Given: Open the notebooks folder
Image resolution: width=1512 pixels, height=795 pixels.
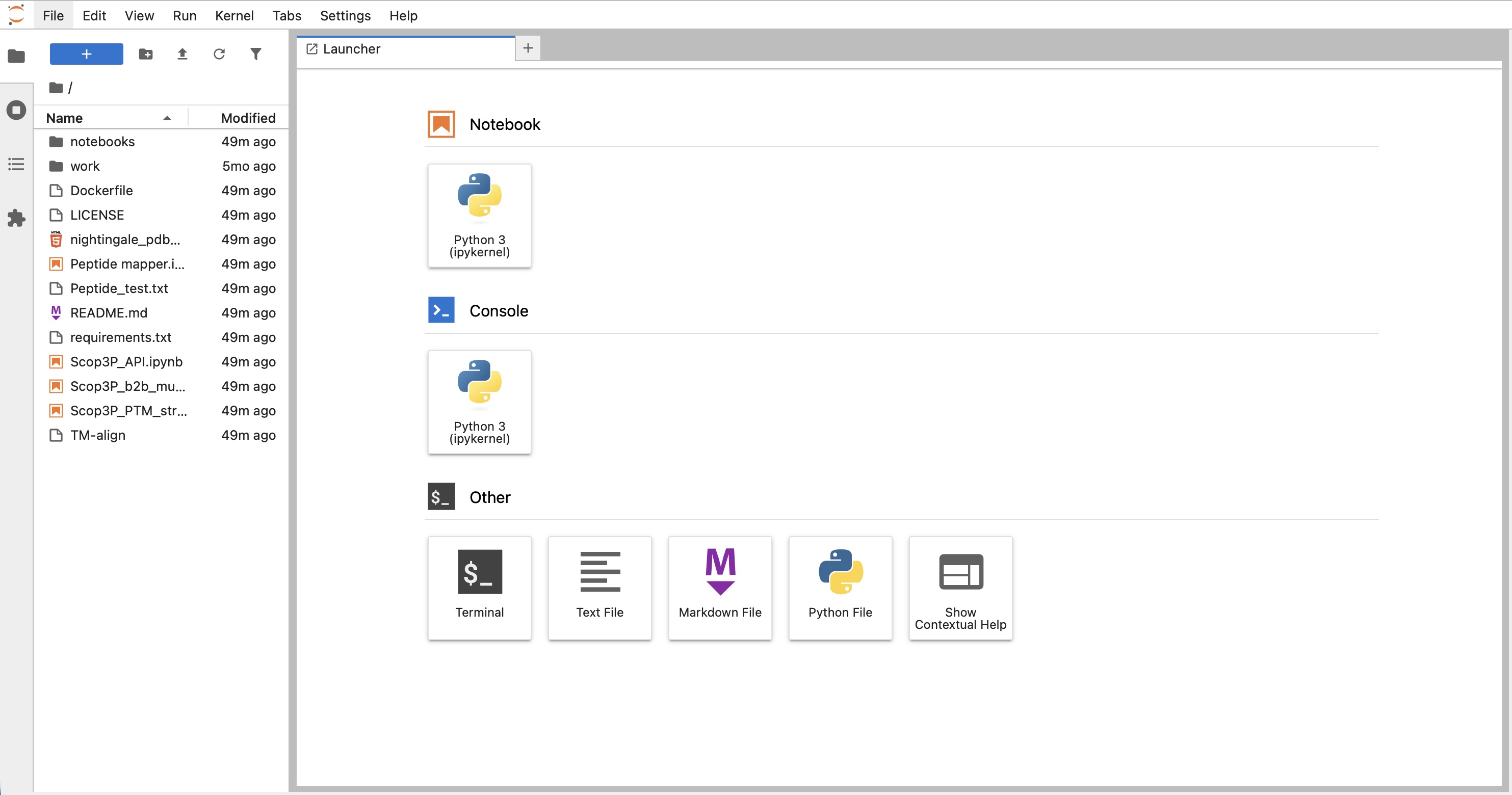Looking at the screenshot, I should 102,141.
